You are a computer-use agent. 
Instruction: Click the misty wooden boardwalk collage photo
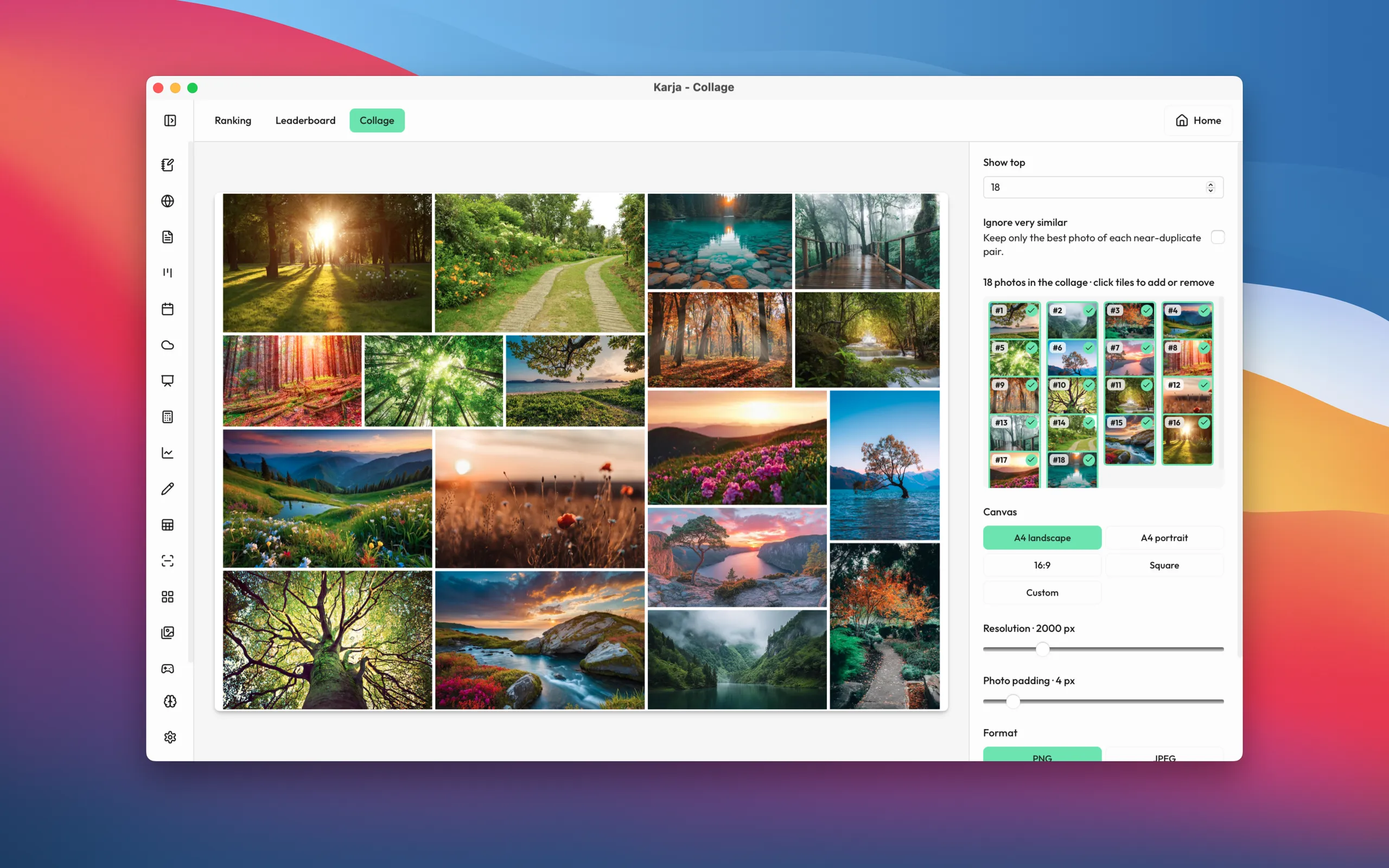tap(867, 241)
